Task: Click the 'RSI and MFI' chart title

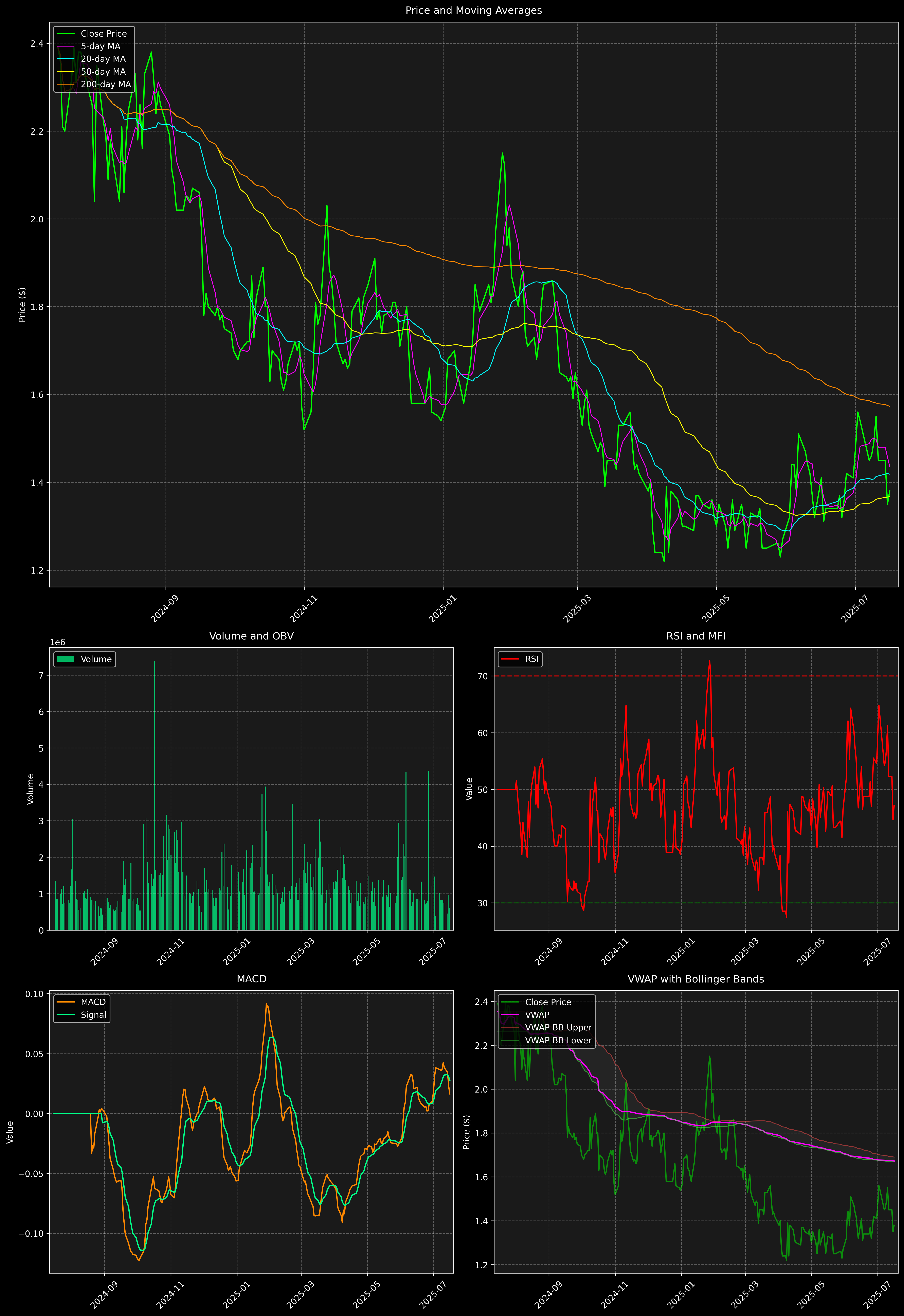Action: (x=695, y=636)
